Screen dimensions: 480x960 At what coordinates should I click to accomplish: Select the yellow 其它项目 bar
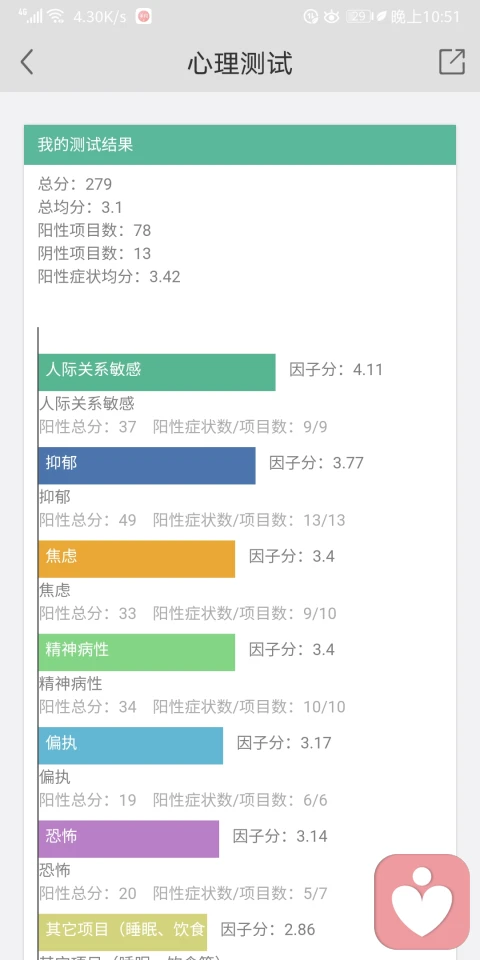(122, 932)
